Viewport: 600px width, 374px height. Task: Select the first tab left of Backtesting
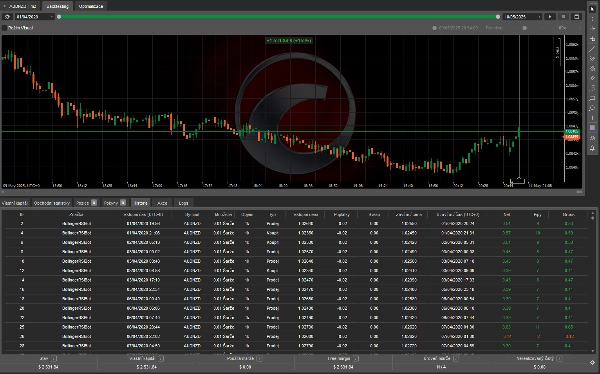(x=21, y=6)
